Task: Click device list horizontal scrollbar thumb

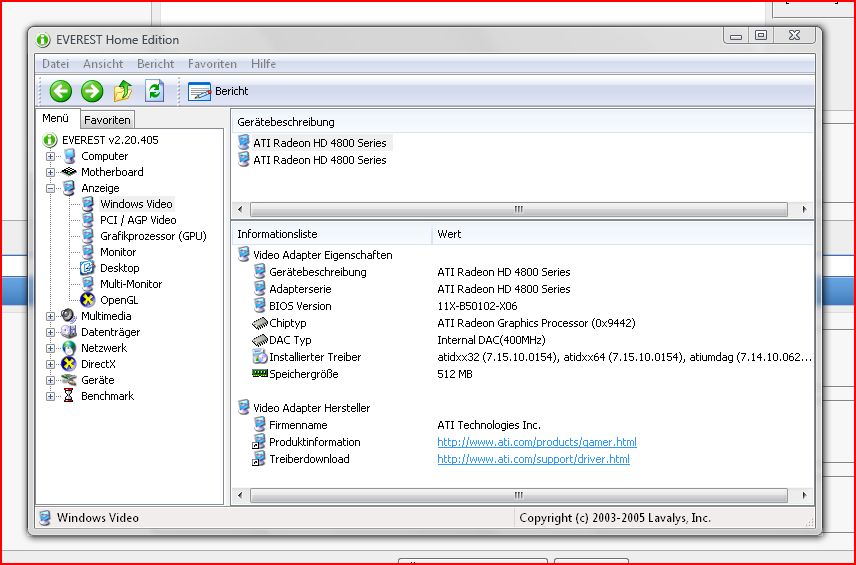Action: click(x=519, y=210)
